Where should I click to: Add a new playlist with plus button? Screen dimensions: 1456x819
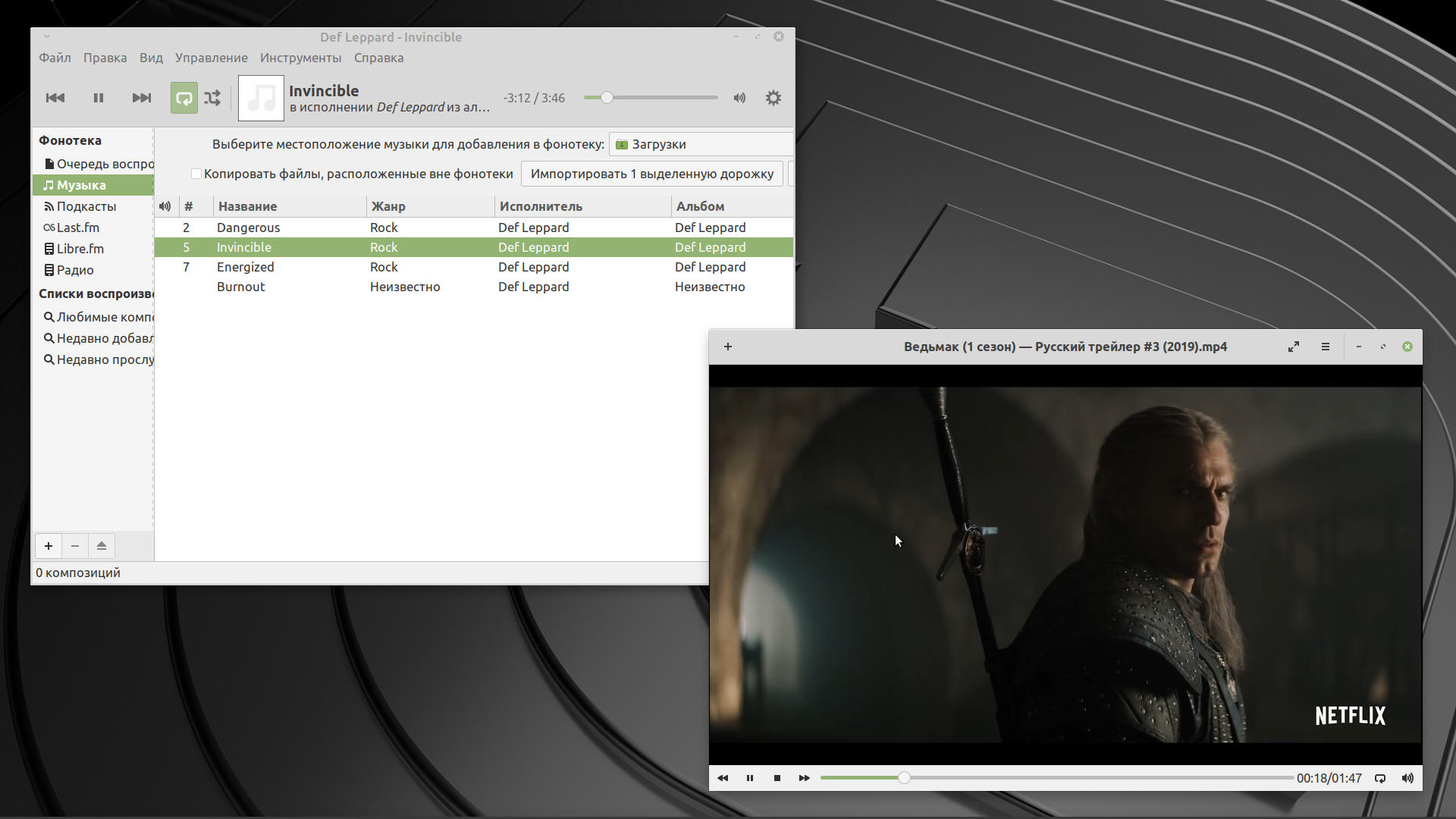tap(49, 546)
